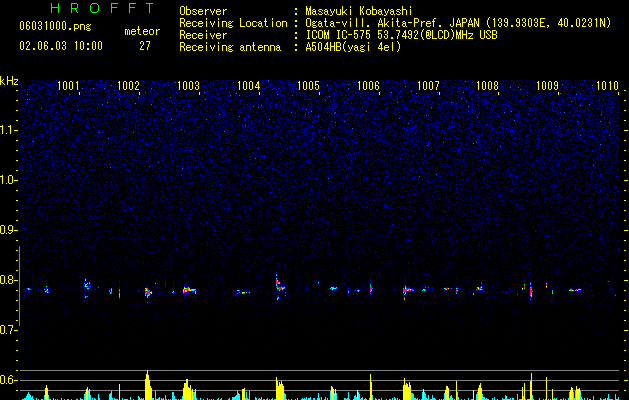
Task: Click the Observer label
Action: point(203,11)
